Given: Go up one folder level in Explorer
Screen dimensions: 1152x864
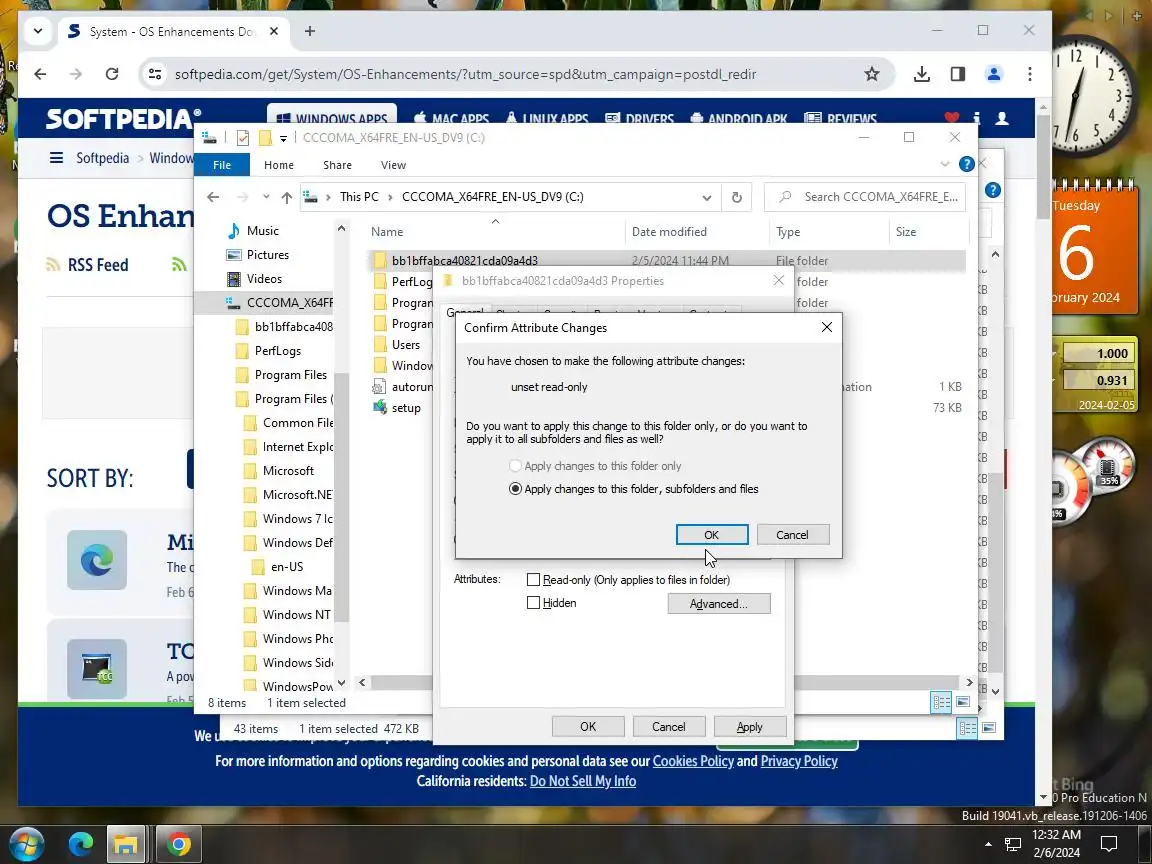Looking at the screenshot, I should 287,197.
